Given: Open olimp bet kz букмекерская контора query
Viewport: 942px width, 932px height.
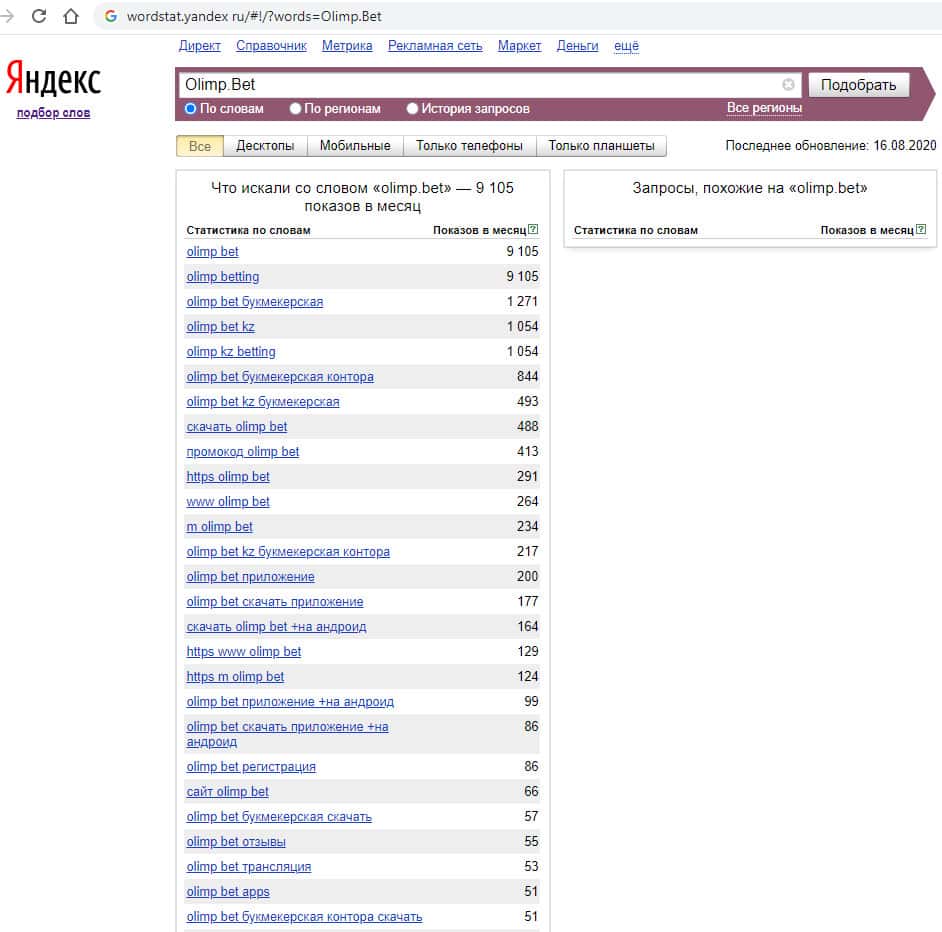Looking at the screenshot, I should [x=288, y=552].
